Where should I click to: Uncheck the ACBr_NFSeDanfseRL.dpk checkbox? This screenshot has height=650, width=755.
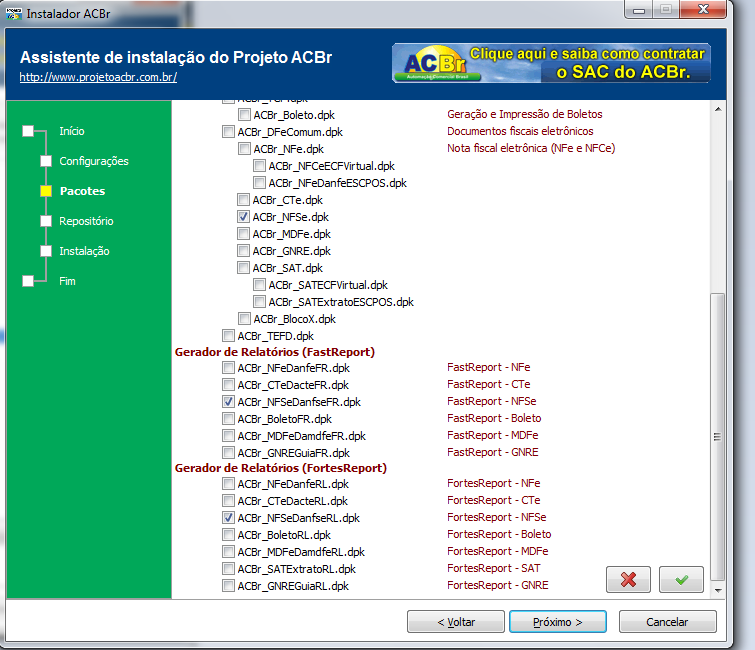tap(228, 518)
